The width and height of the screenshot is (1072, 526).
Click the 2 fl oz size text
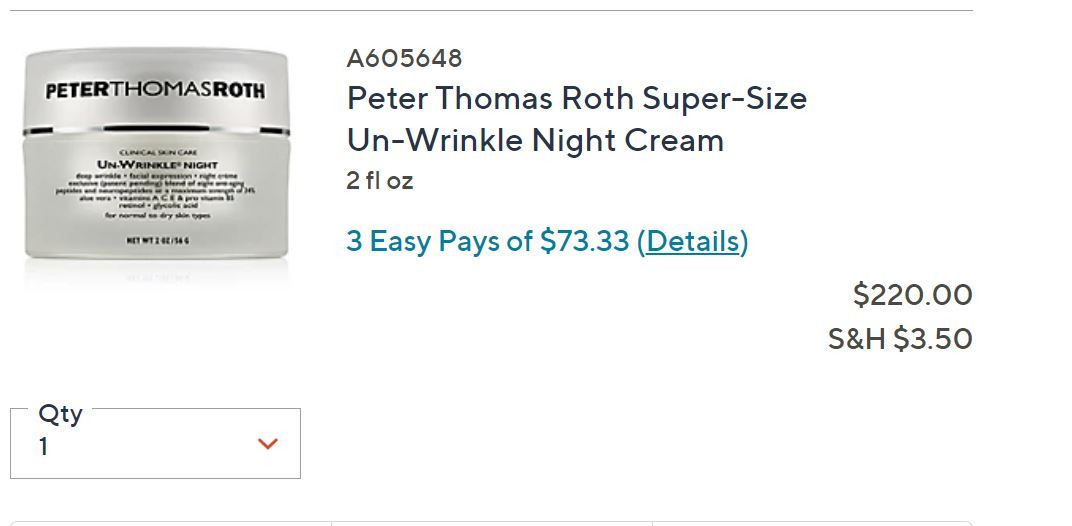(x=380, y=181)
